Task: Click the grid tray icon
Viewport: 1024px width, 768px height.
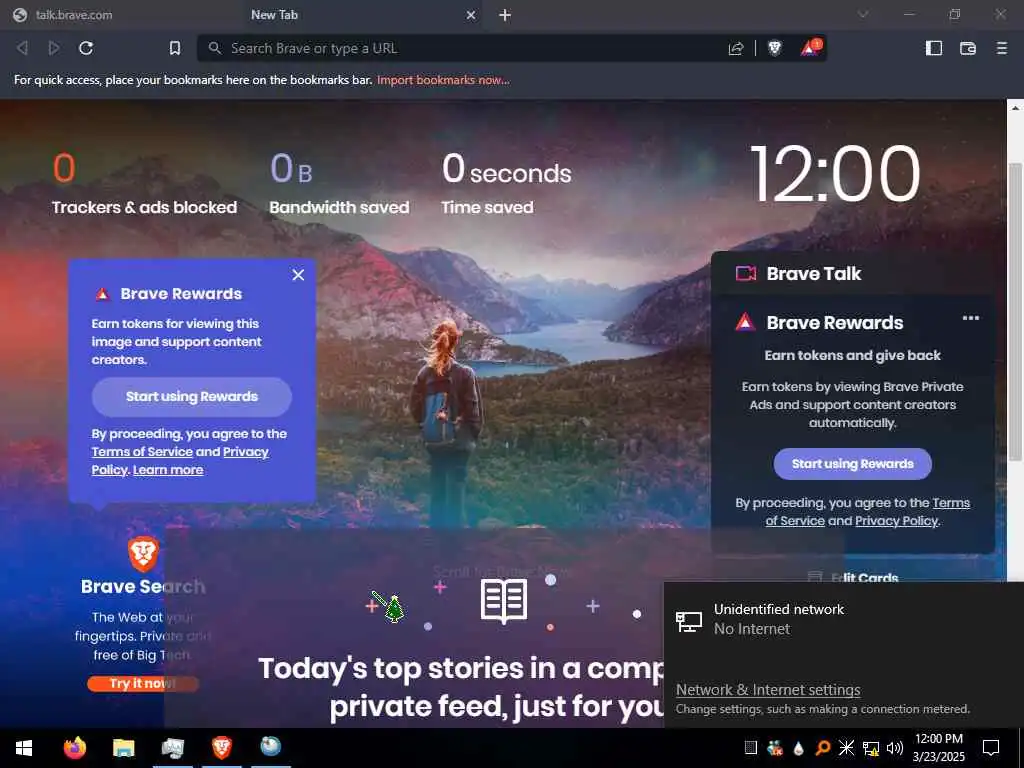Action: 751,748
